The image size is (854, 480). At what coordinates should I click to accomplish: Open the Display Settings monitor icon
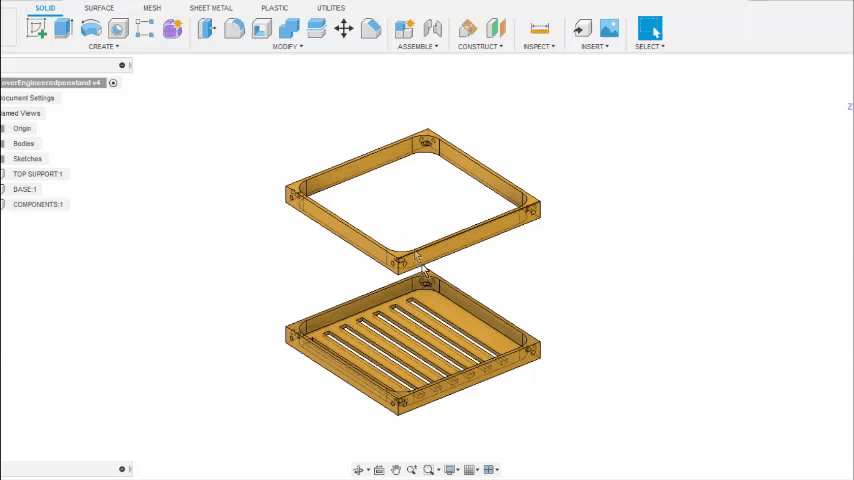449,470
